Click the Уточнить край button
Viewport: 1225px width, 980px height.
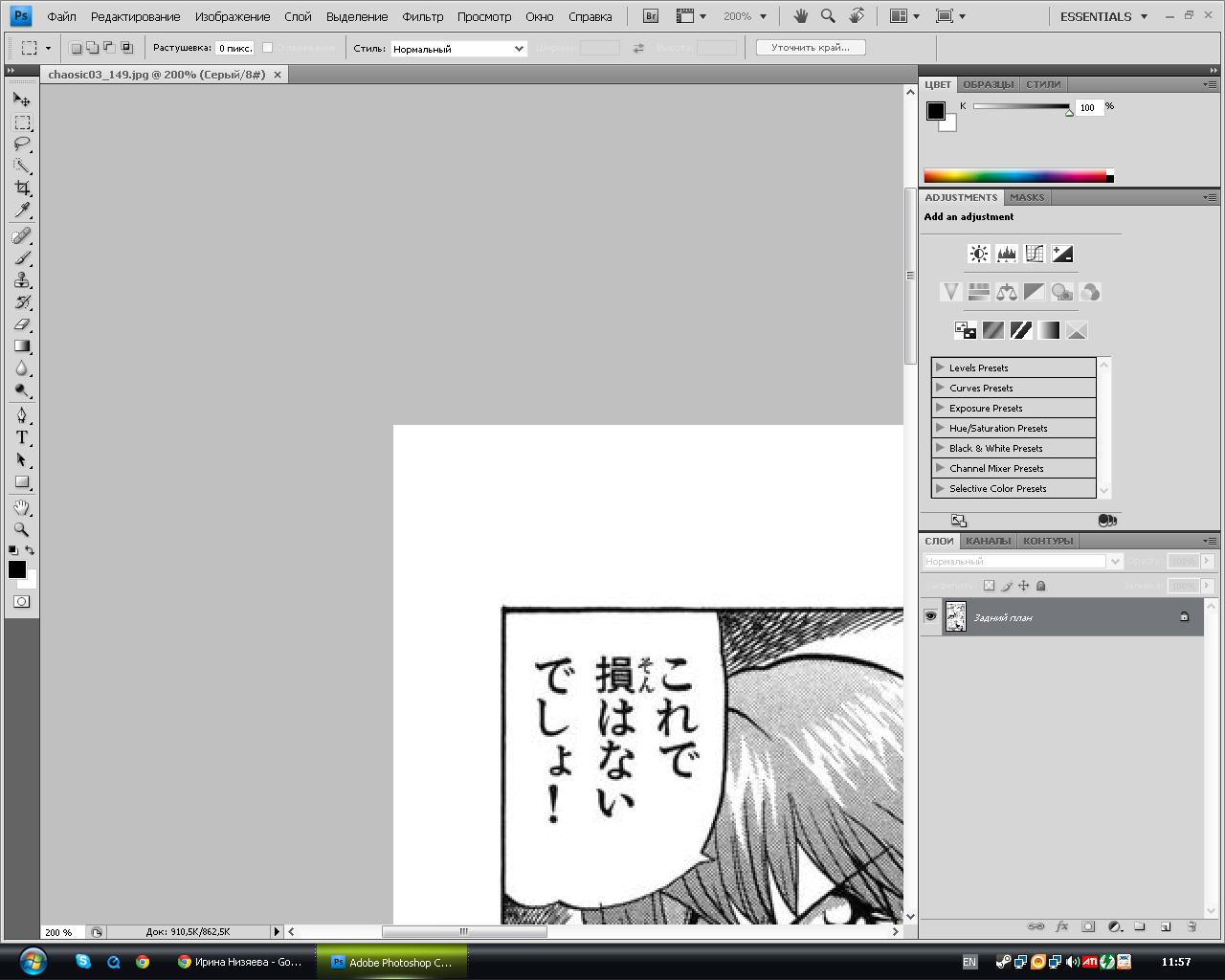tap(811, 48)
